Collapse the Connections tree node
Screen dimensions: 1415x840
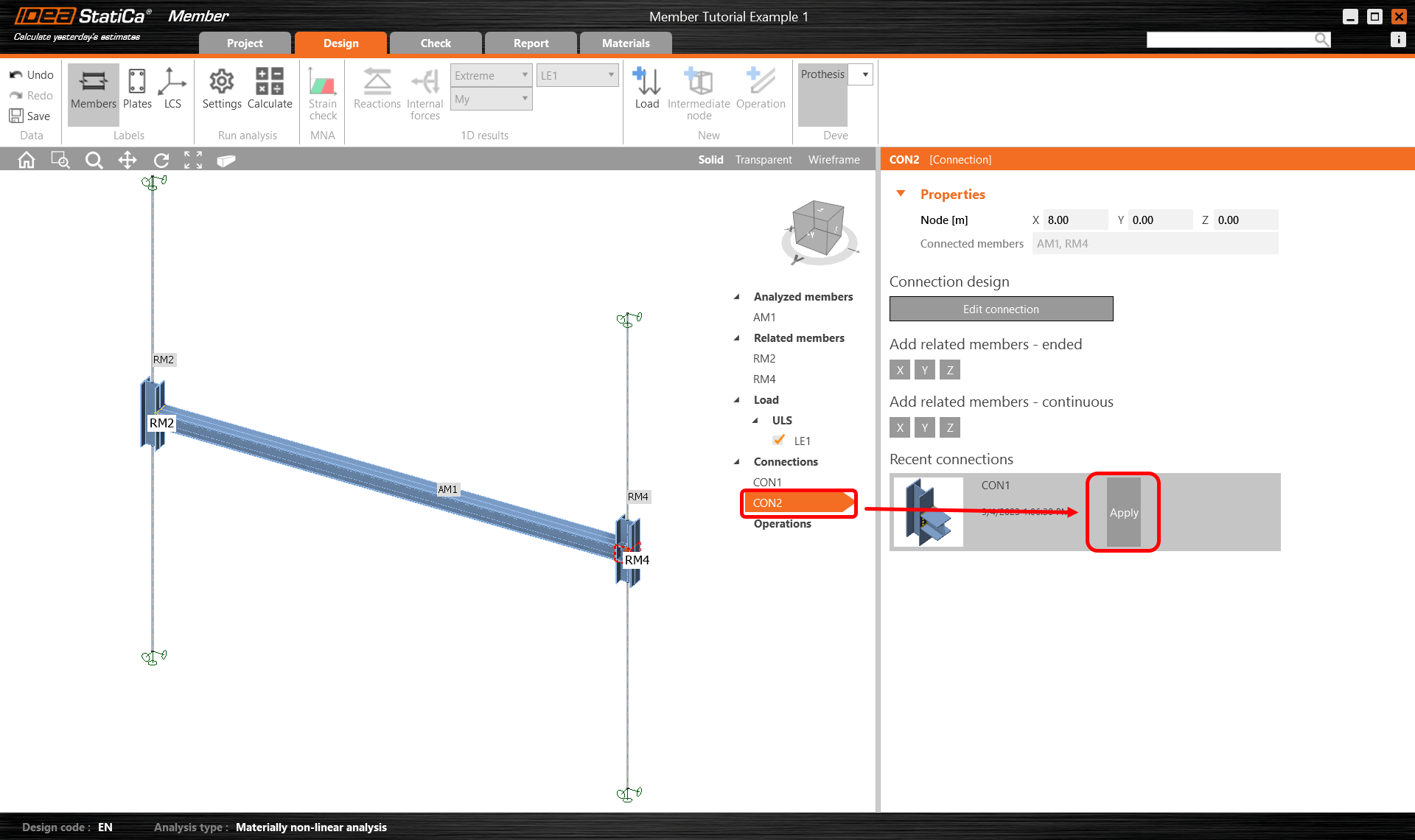[x=736, y=461]
